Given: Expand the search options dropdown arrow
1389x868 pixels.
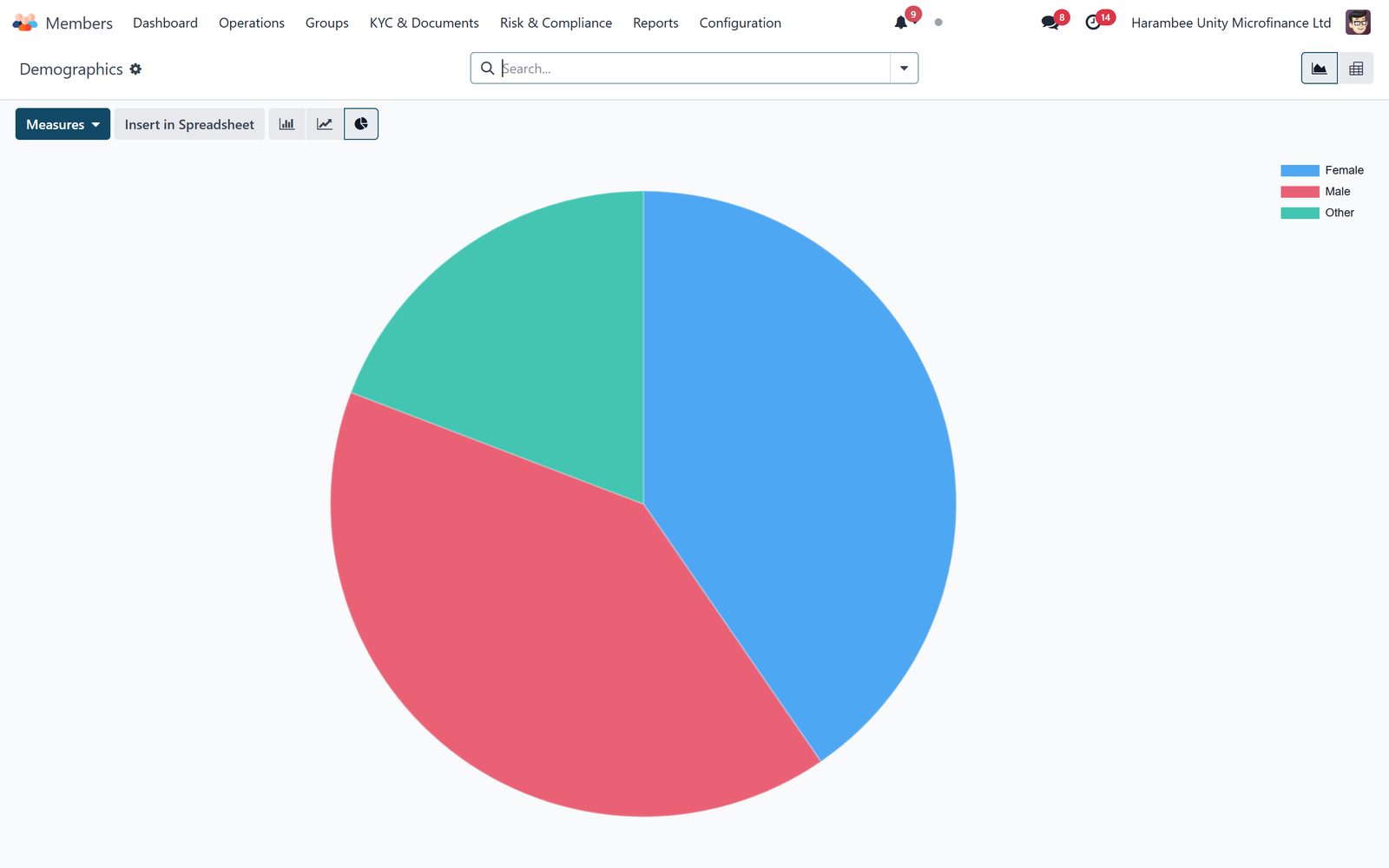Looking at the screenshot, I should 904,69.
